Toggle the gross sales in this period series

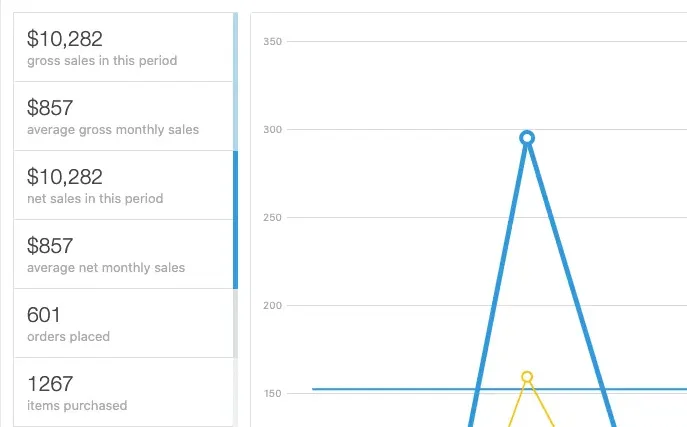click(124, 47)
